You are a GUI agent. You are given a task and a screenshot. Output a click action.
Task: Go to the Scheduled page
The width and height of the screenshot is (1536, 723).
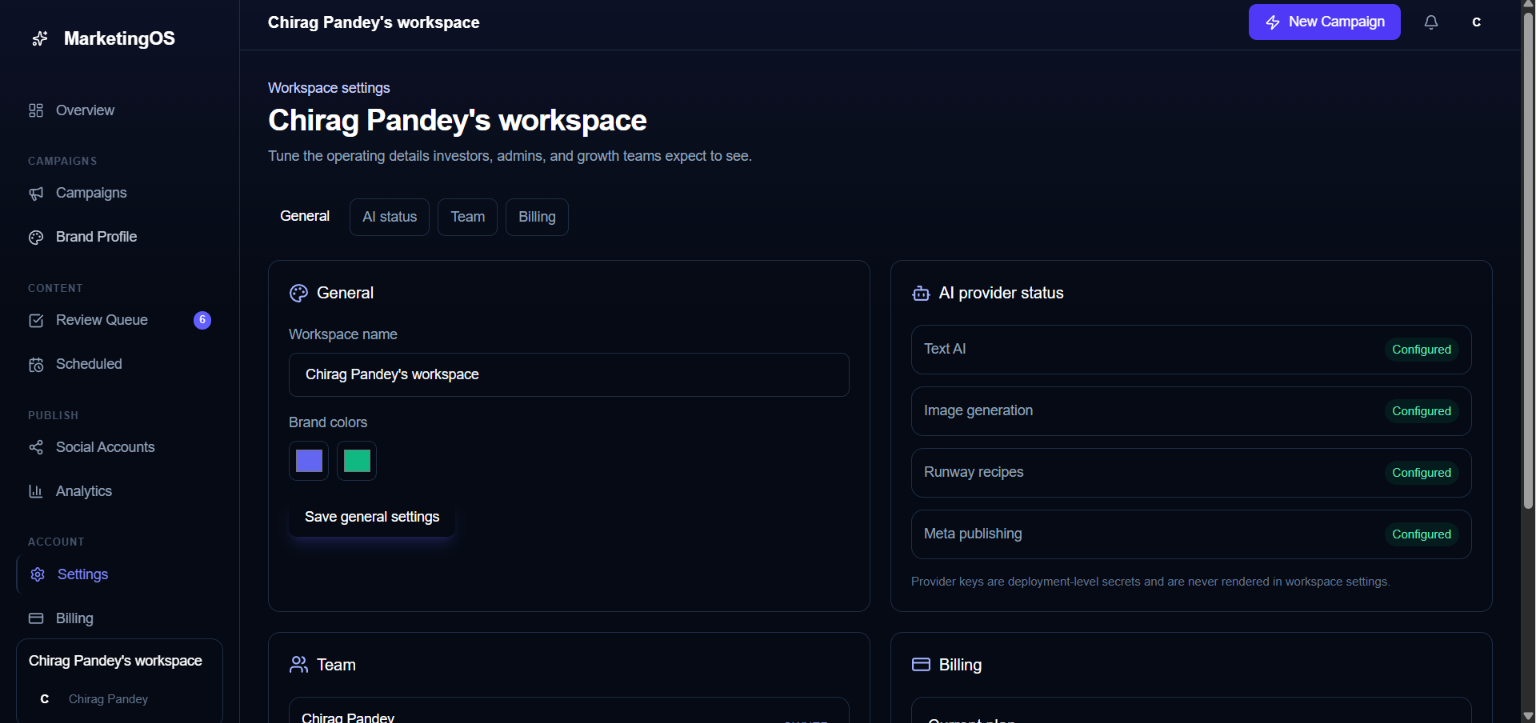pos(119,364)
